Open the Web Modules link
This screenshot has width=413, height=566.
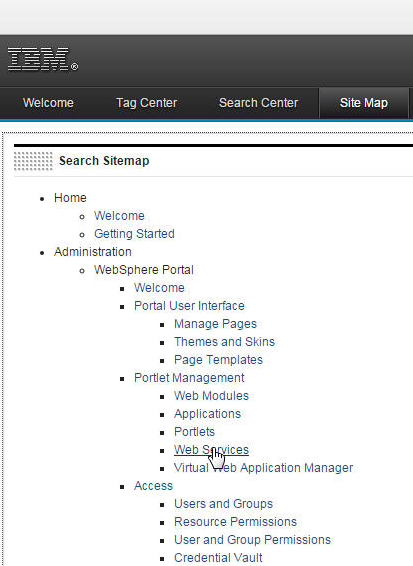tap(212, 396)
